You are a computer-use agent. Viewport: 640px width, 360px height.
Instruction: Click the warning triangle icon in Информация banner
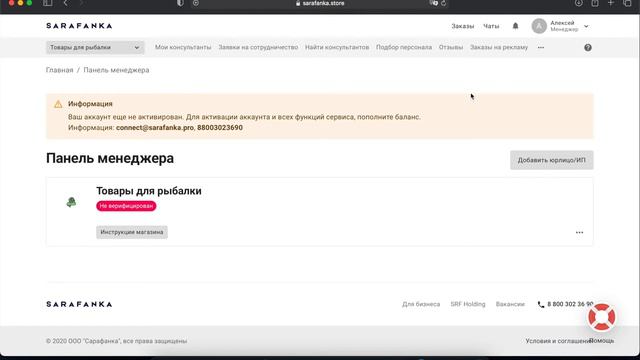pyautogui.click(x=58, y=104)
